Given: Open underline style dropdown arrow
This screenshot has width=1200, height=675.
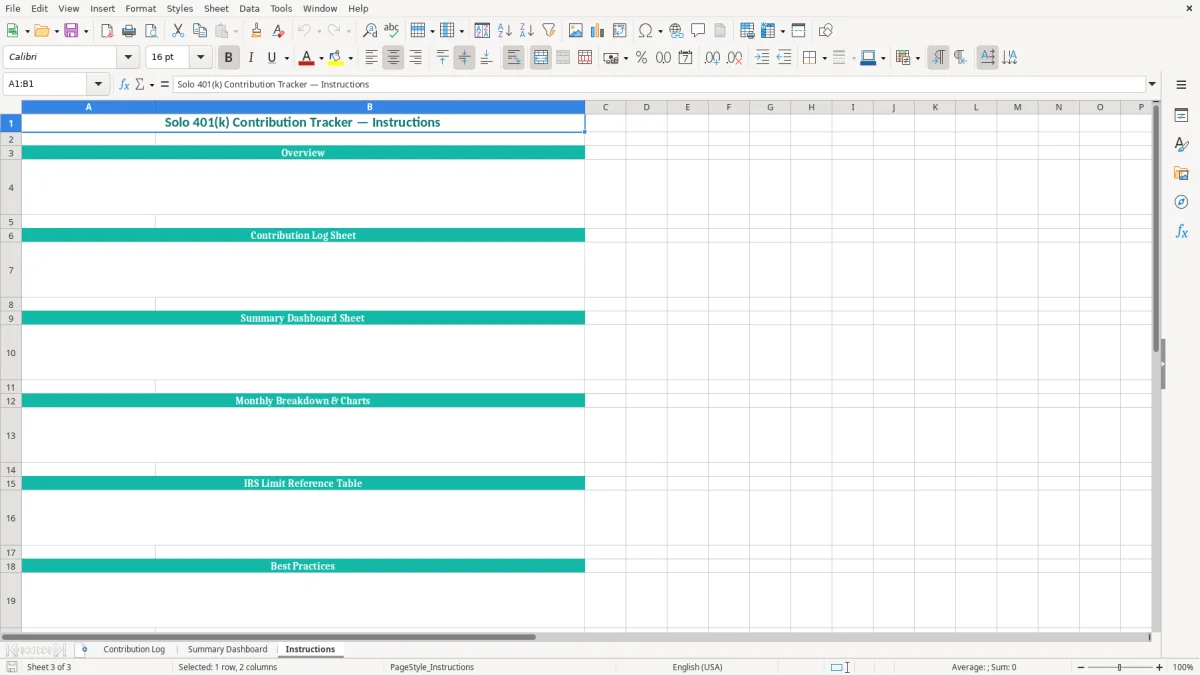Looking at the screenshot, I should coord(286,58).
